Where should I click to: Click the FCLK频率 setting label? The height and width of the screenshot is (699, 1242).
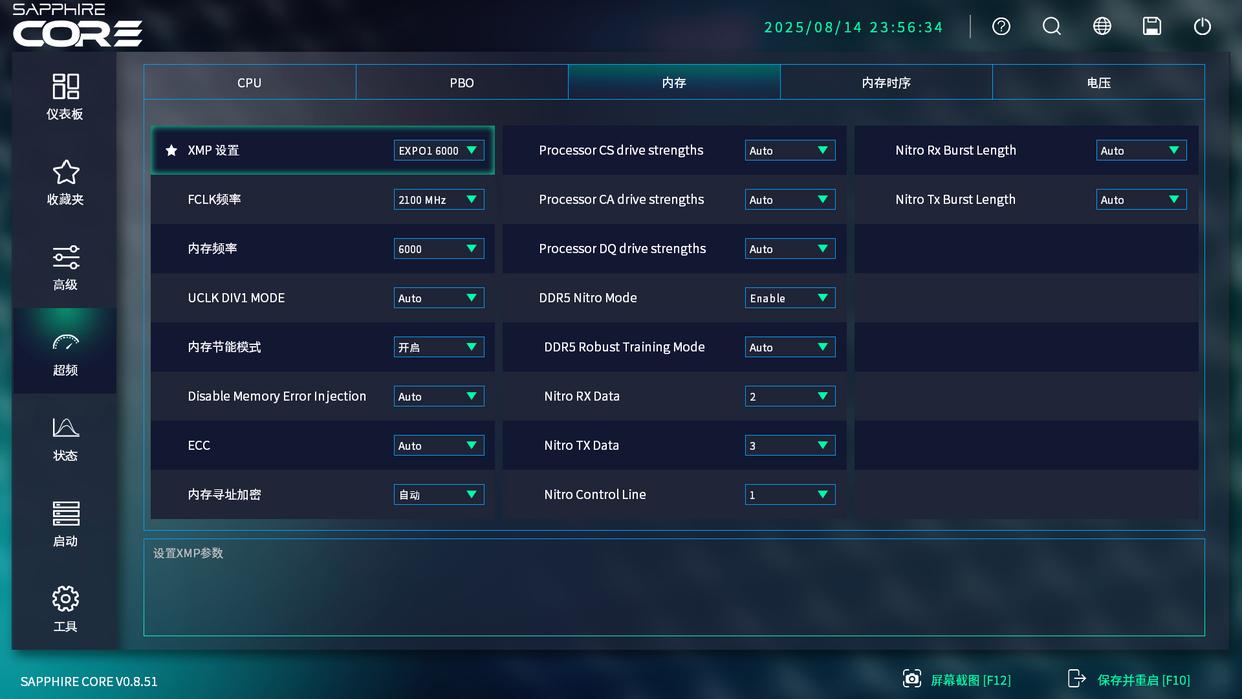[x=214, y=199]
